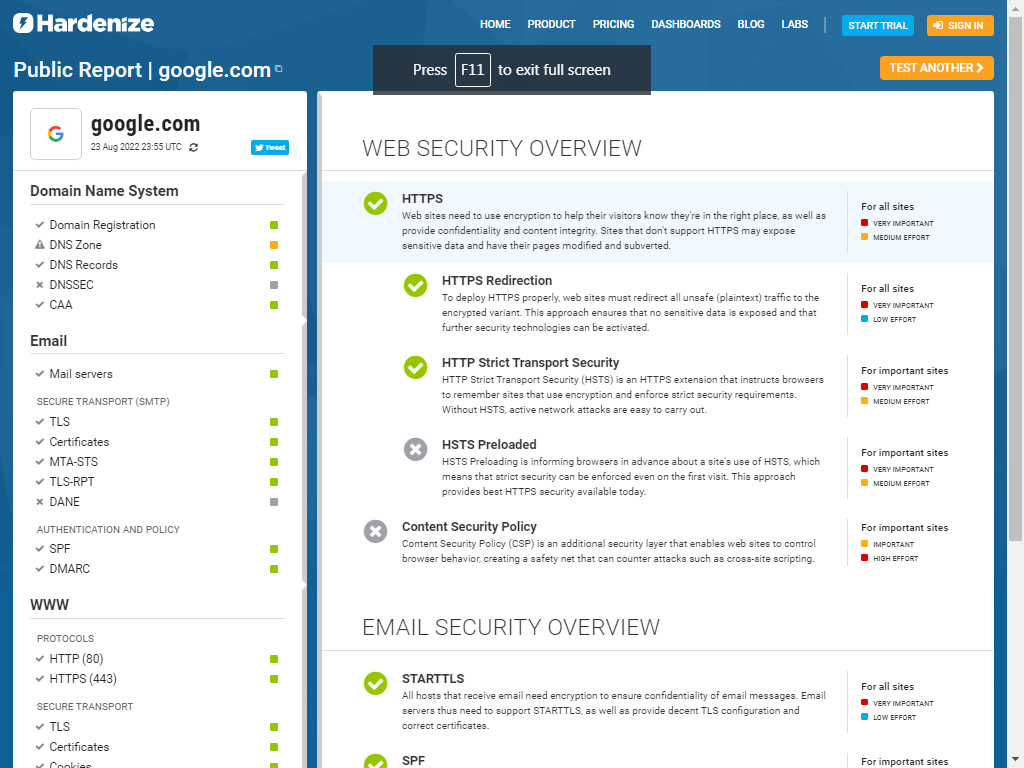Click the gray X icon for Content Security Policy
Screen dimensions: 1024x768
coord(376,532)
